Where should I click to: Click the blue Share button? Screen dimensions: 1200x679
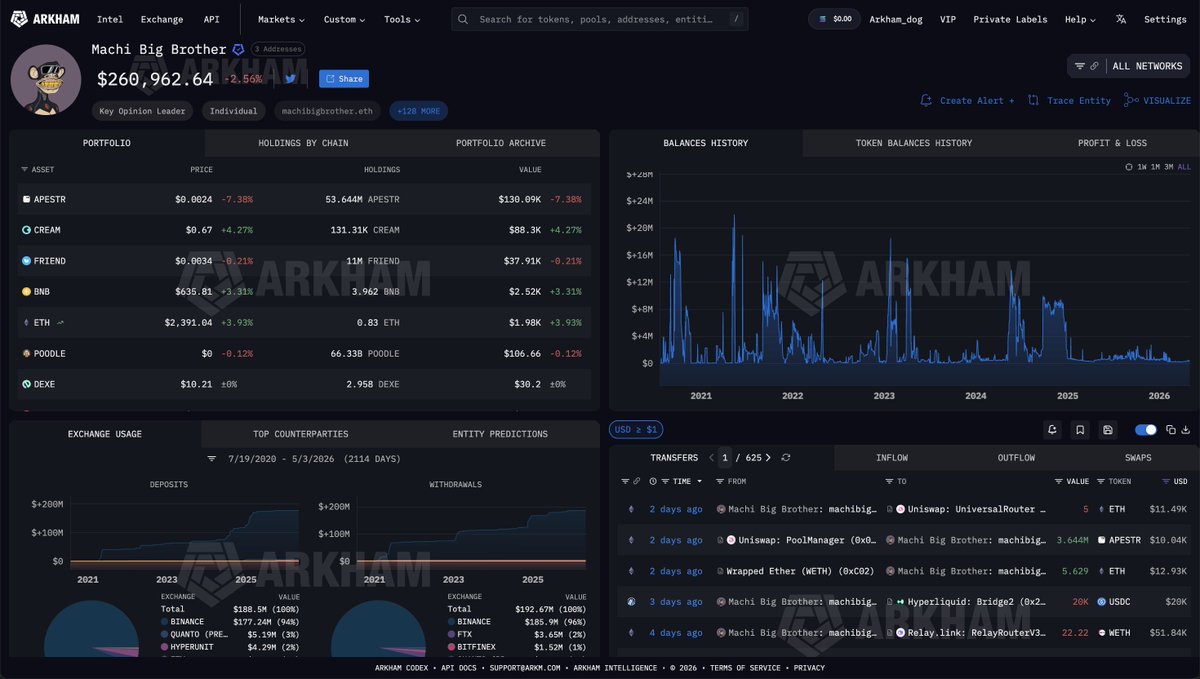(x=344, y=79)
